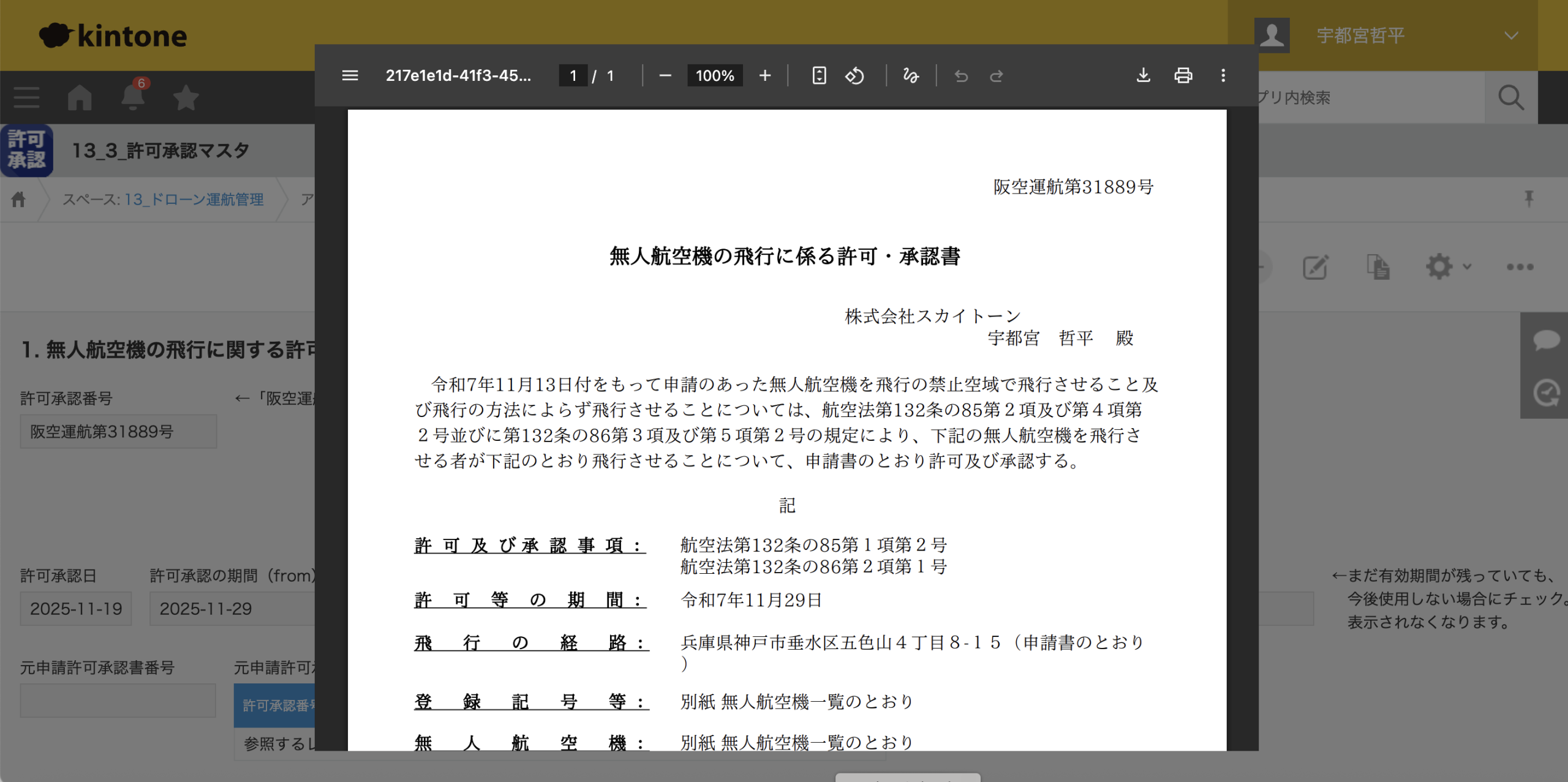1568x782 pixels.
Task: Toggle the fit-to-page icon
Action: click(819, 75)
